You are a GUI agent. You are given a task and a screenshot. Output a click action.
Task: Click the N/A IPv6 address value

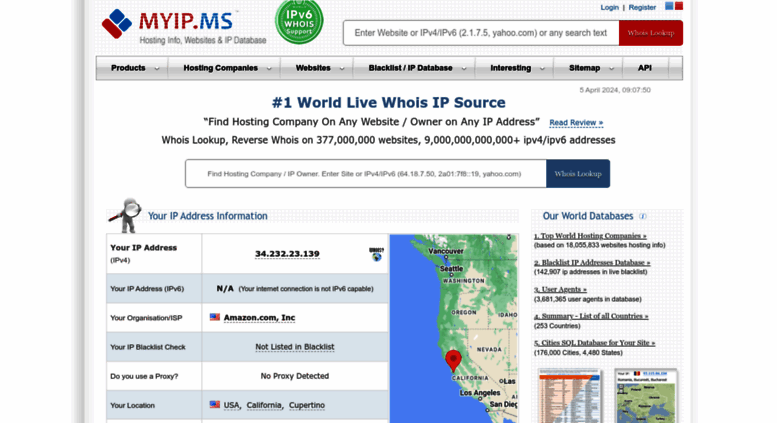tap(225, 288)
